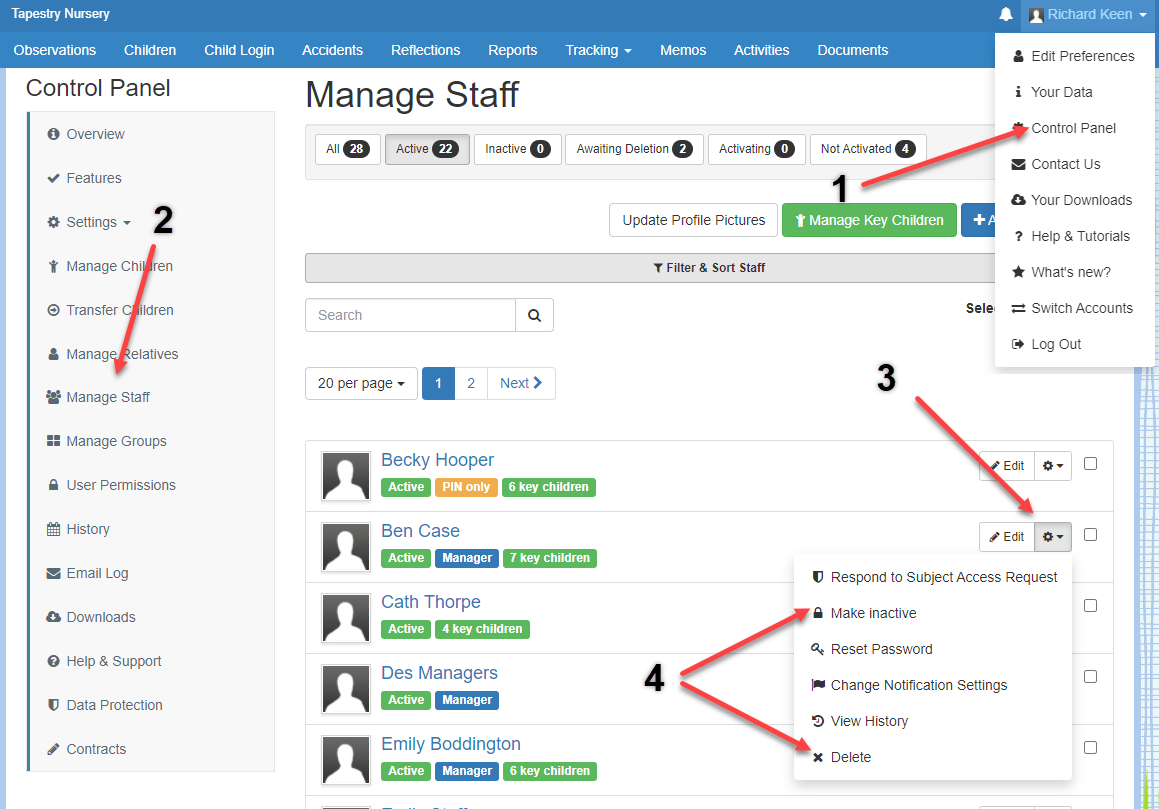The height and width of the screenshot is (809, 1159).
Task: Click Manage Relatives person icon
Action: (x=53, y=354)
